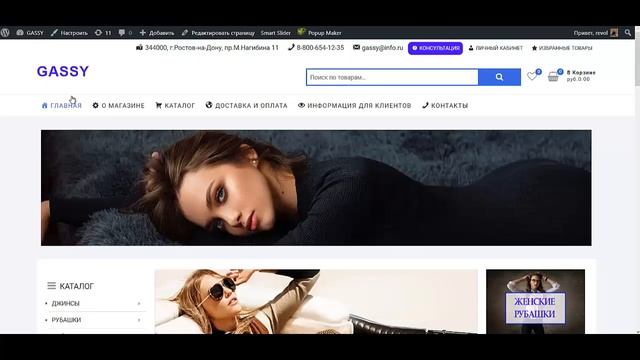
Task: Open the comments bubble in admin bar
Action: 125,33
